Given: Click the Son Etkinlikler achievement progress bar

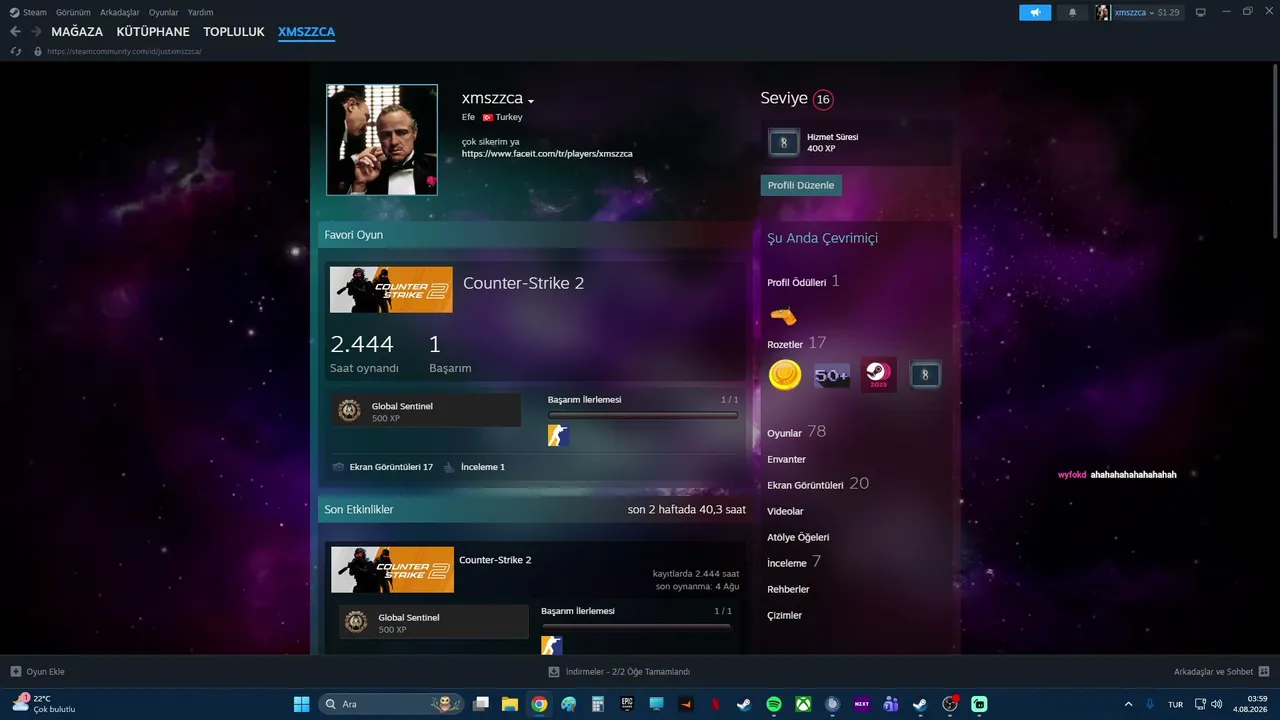Looking at the screenshot, I should coord(636,626).
